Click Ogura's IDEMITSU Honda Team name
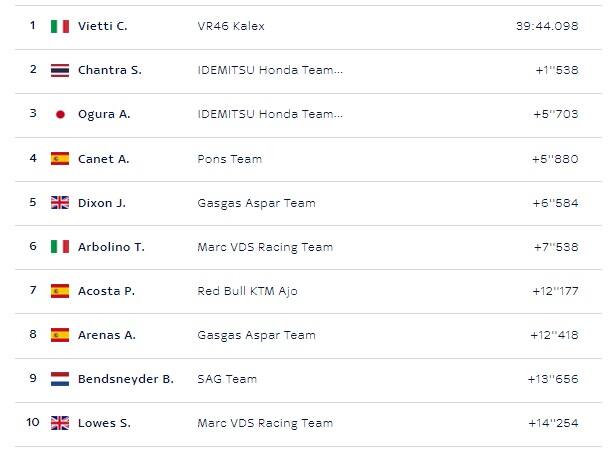This screenshot has width=609, height=453. 270,114
